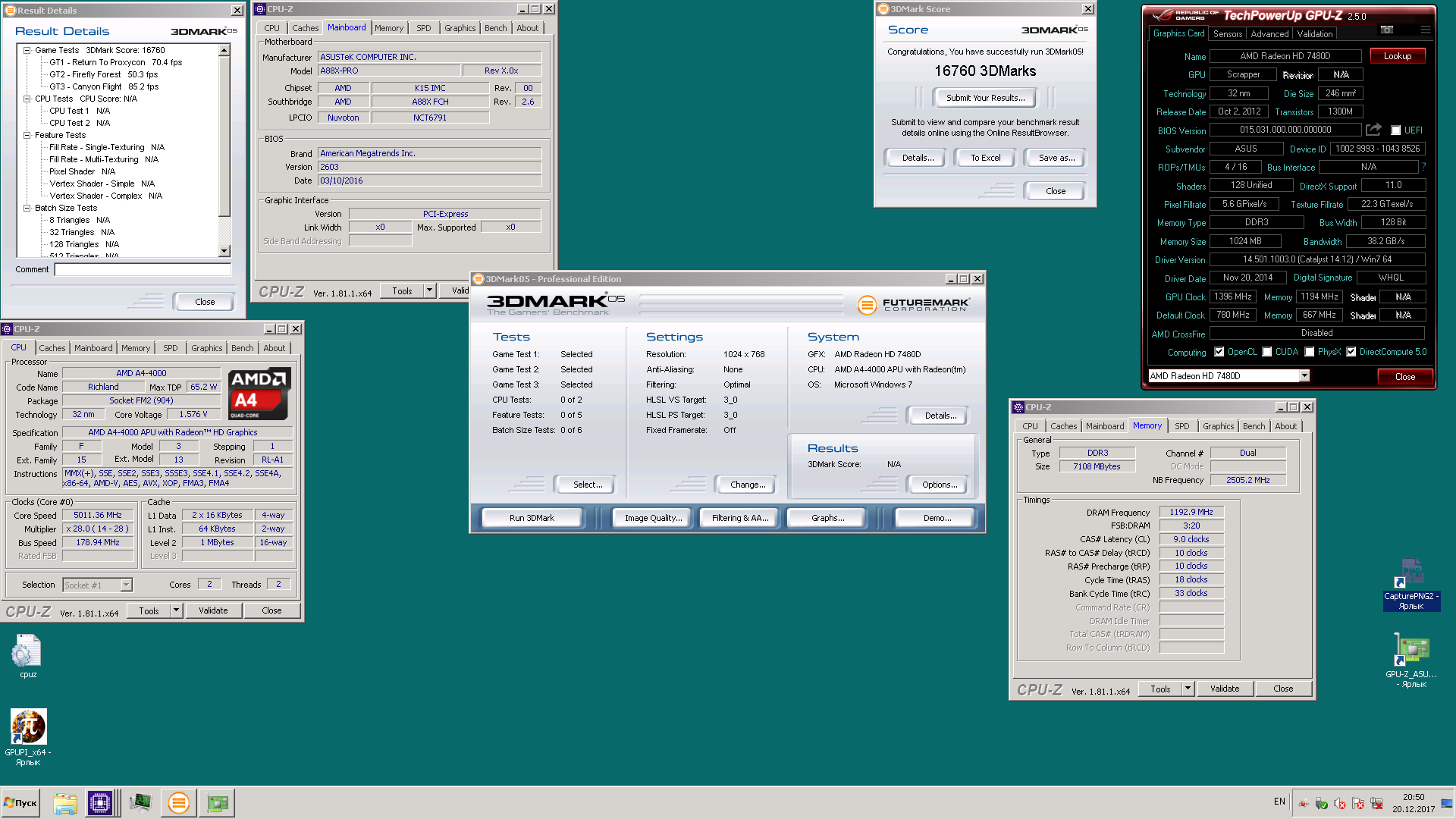Click the Bus Interface question mark
The height and width of the screenshot is (819, 1456).
(x=1423, y=167)
